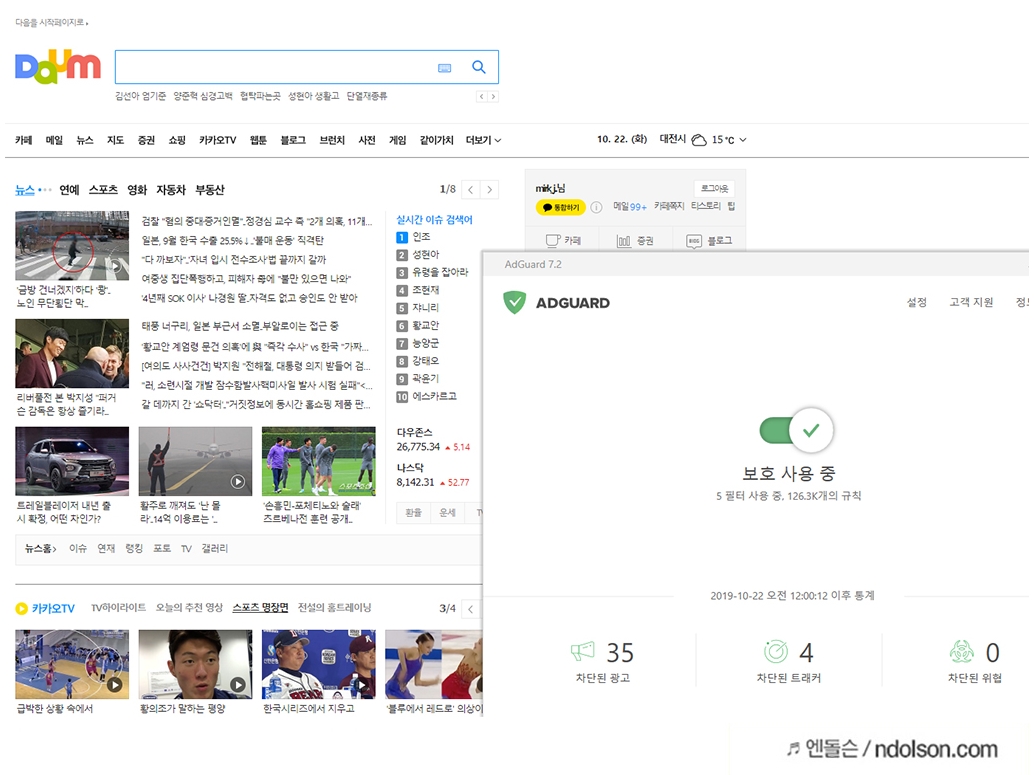Click headline about 태풍 너구리
This screenshot has width=1034, height=775.
point(240,326)
